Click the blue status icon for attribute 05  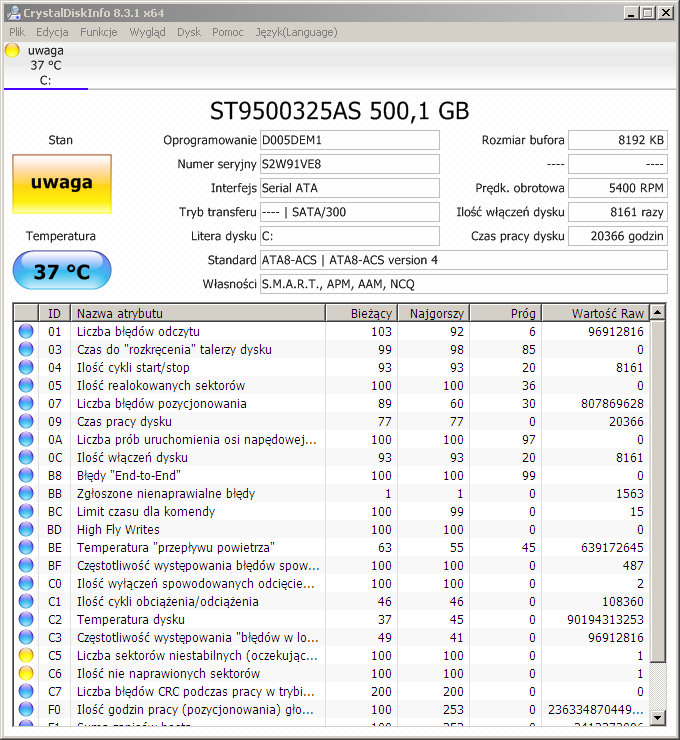26,385
